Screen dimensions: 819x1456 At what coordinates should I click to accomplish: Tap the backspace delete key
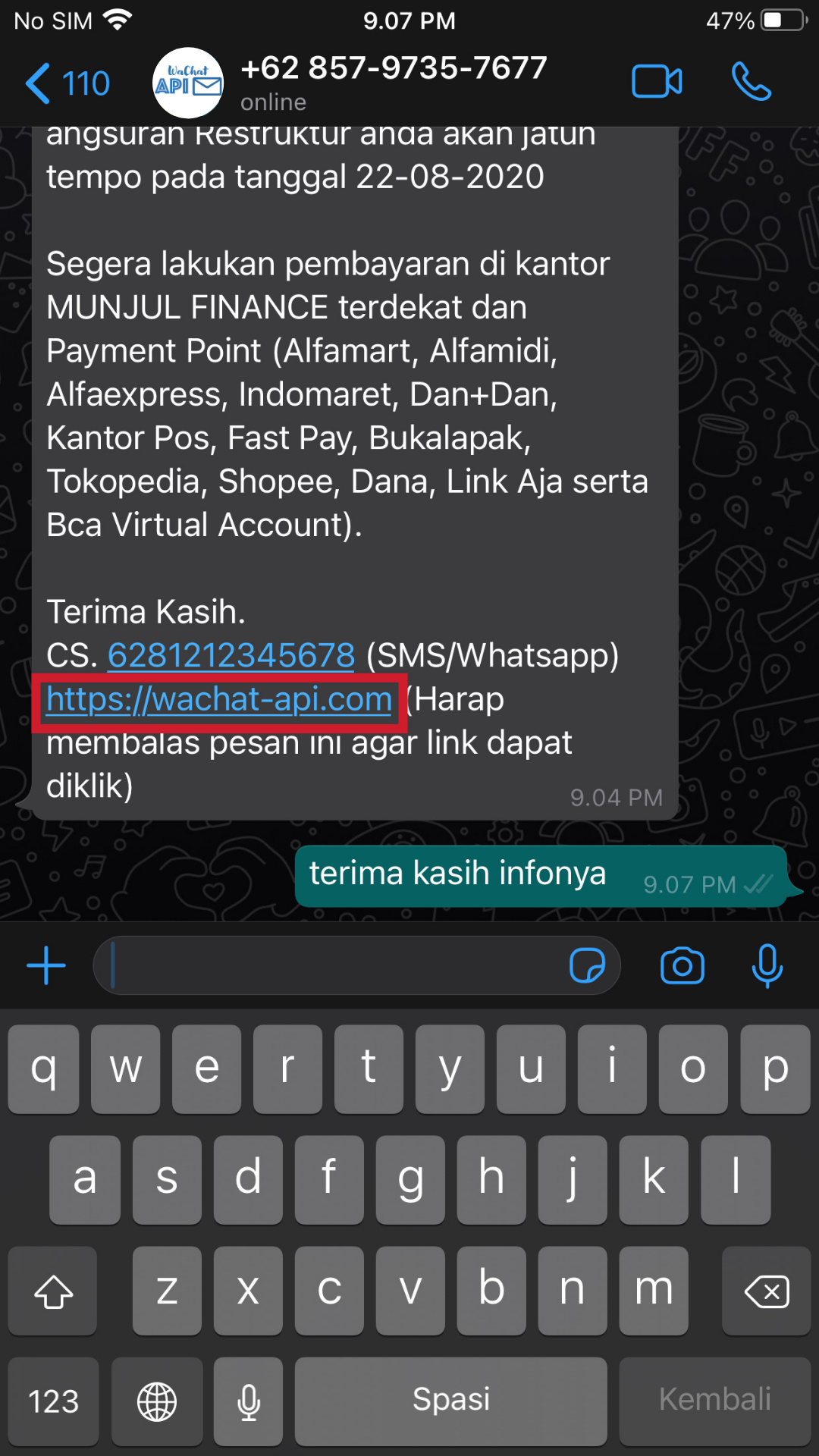tap(766, 1291)
